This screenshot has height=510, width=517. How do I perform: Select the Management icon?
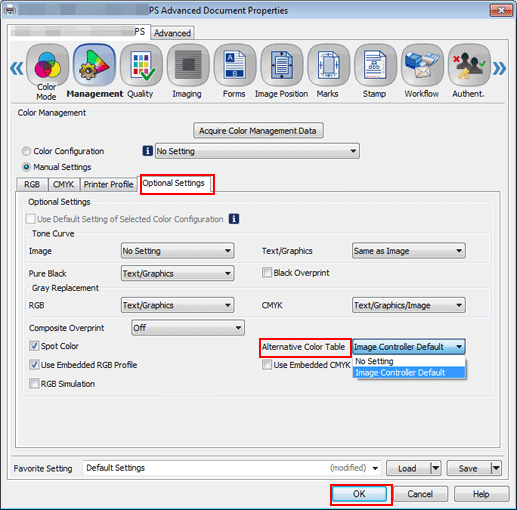[94, 65]
